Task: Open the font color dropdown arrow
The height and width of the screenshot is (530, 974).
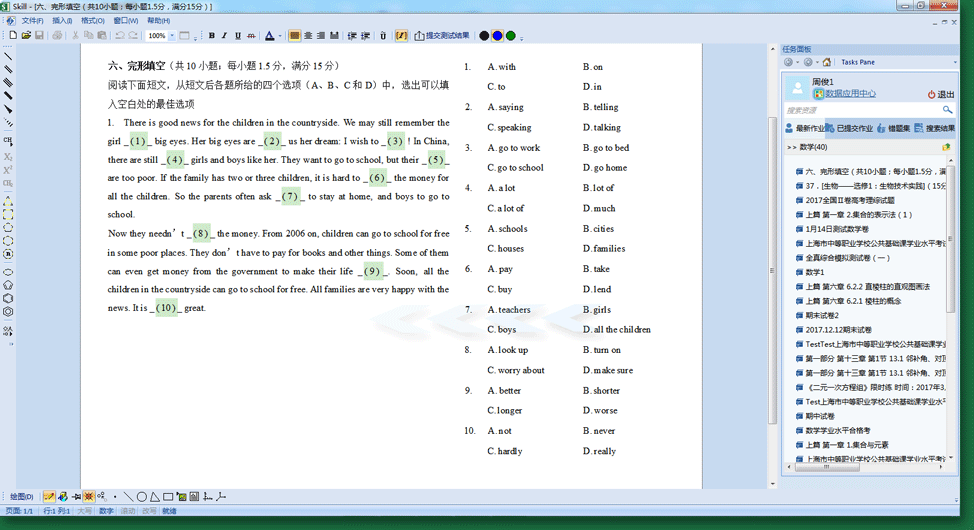Action: tap(281, 36)
